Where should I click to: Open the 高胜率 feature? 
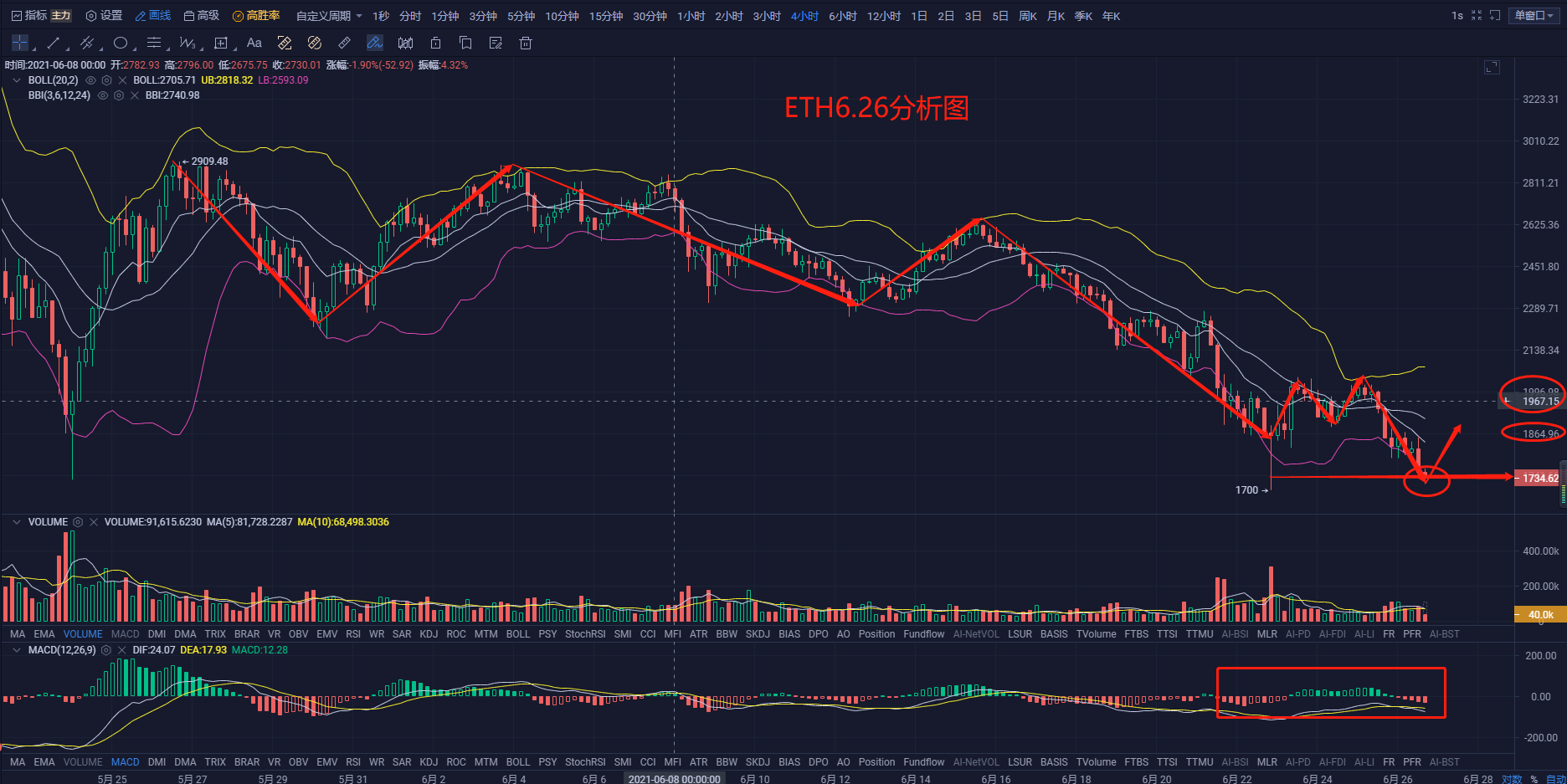[256, 16]
